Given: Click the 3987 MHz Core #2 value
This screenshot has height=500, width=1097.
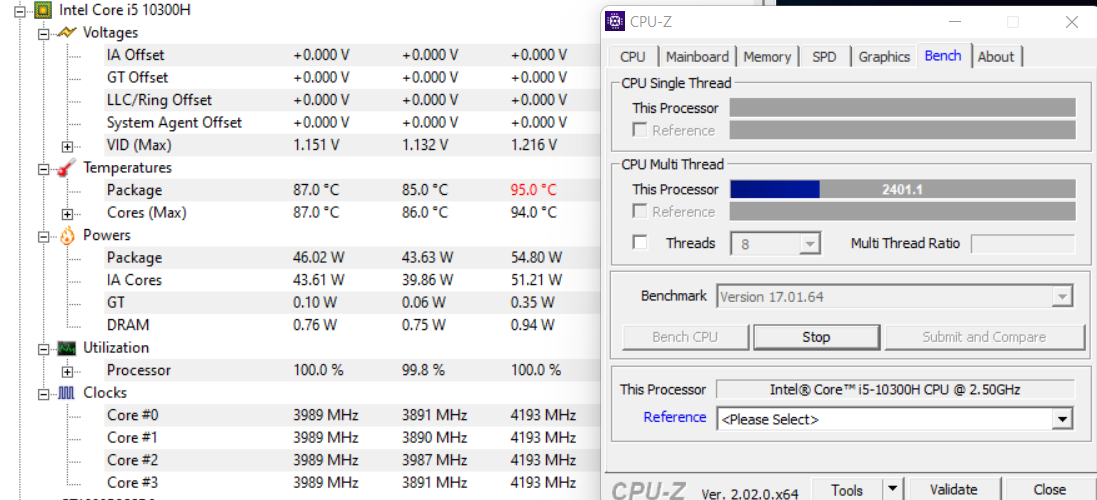Looking at the screenshot, I should tap(434, 460).
